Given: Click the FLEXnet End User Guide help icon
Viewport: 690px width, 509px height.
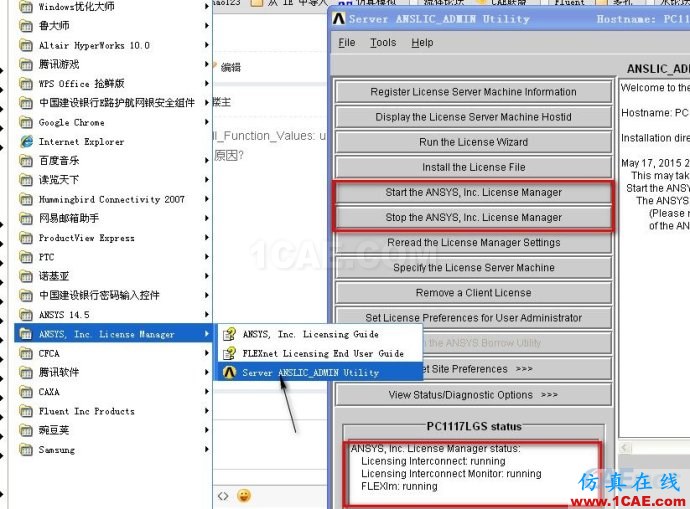Looking at the screenshot, I should (x=229, y=353).
